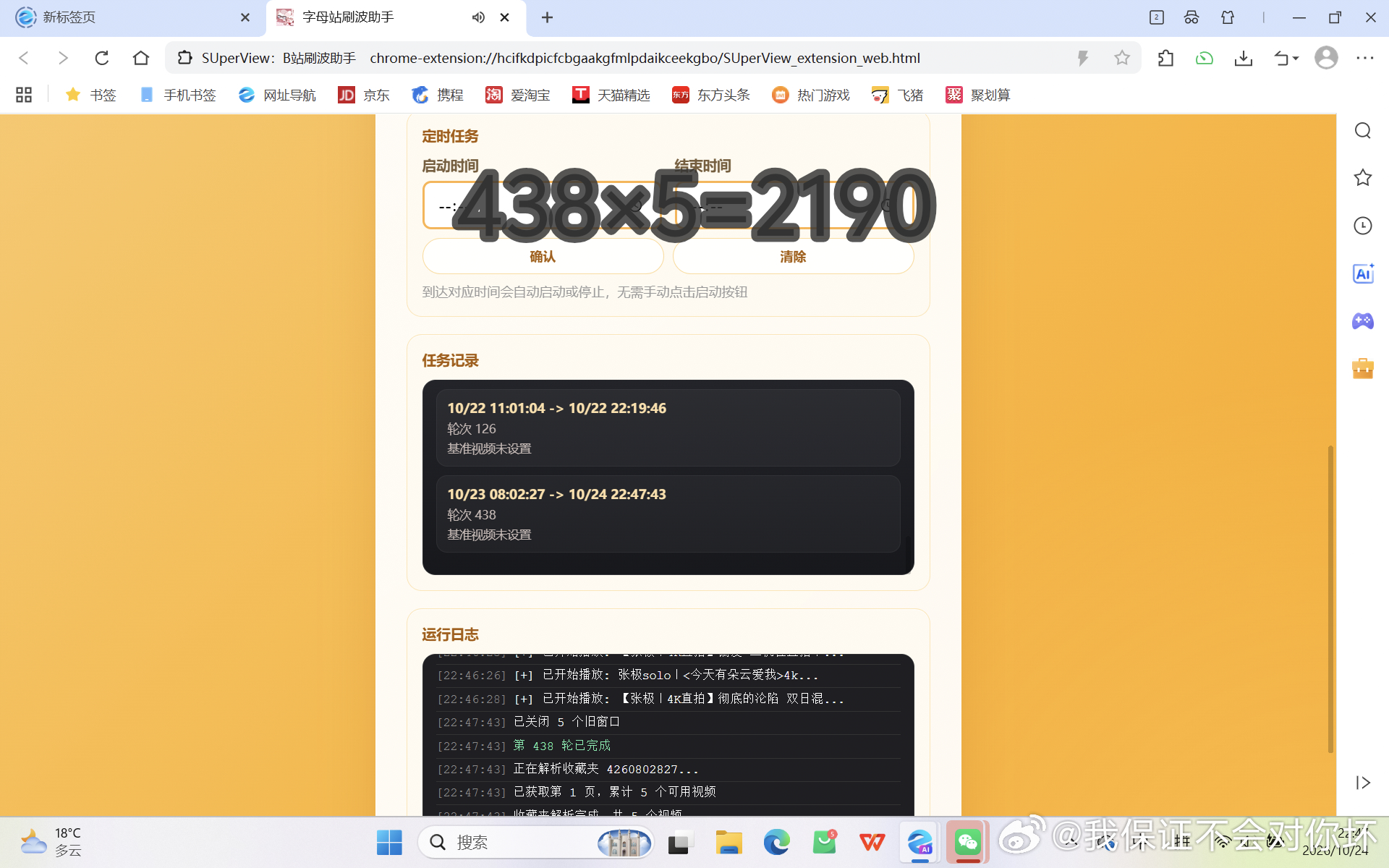Click the browser back arrow
Viewport: 1389px width, 868px height.
24,58
